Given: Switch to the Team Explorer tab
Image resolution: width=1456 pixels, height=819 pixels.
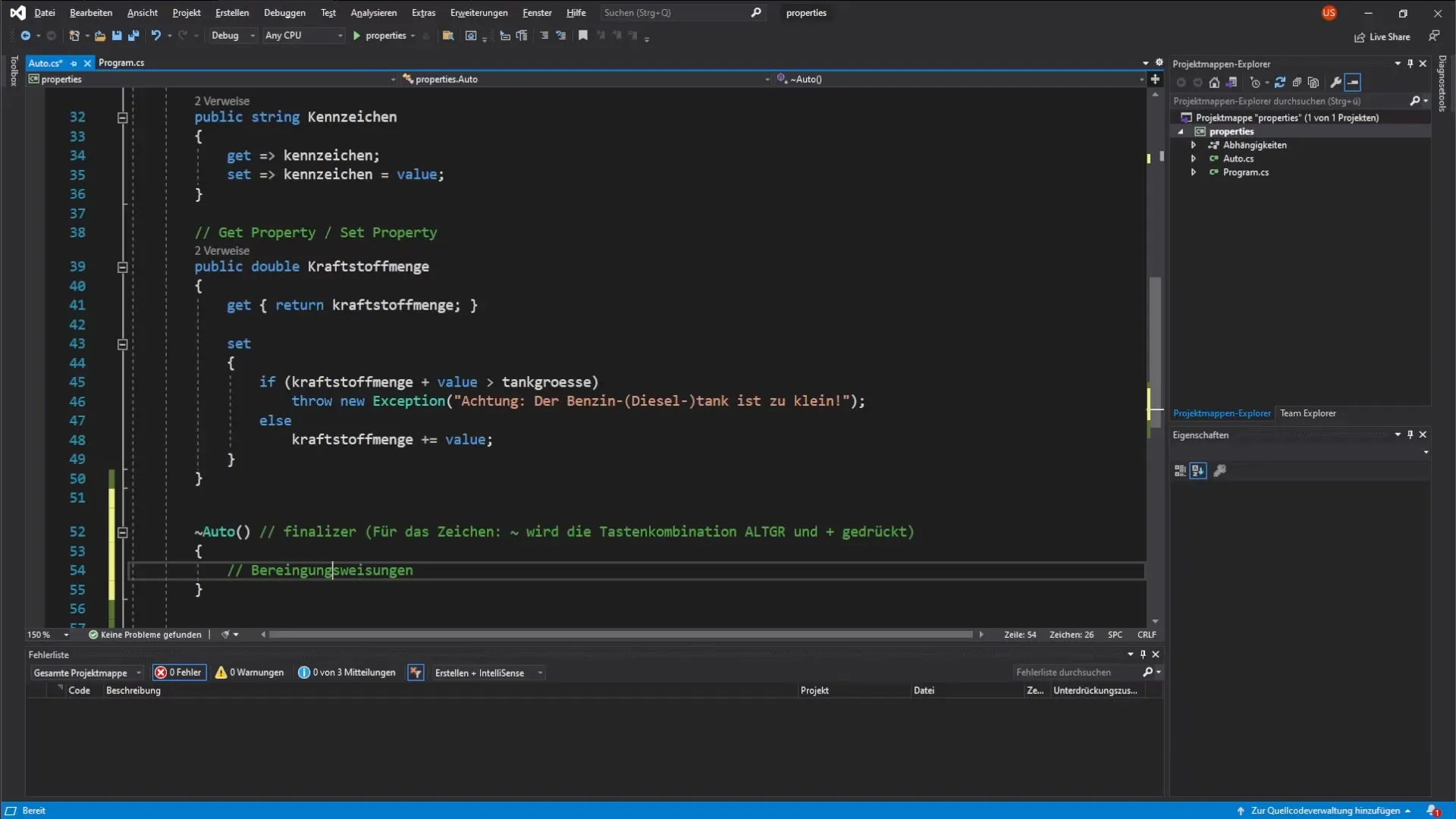Looking at the screenshot, I should pos(1307,413).
